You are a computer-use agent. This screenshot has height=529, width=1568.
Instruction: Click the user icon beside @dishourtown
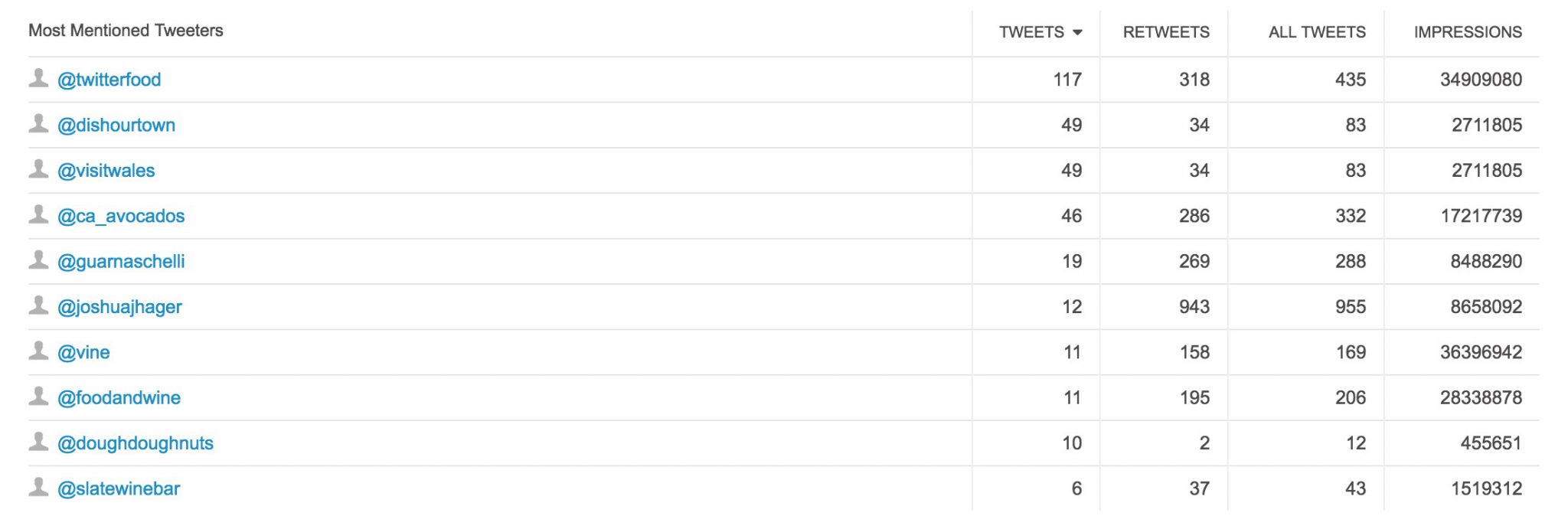(x=38, y=123)
